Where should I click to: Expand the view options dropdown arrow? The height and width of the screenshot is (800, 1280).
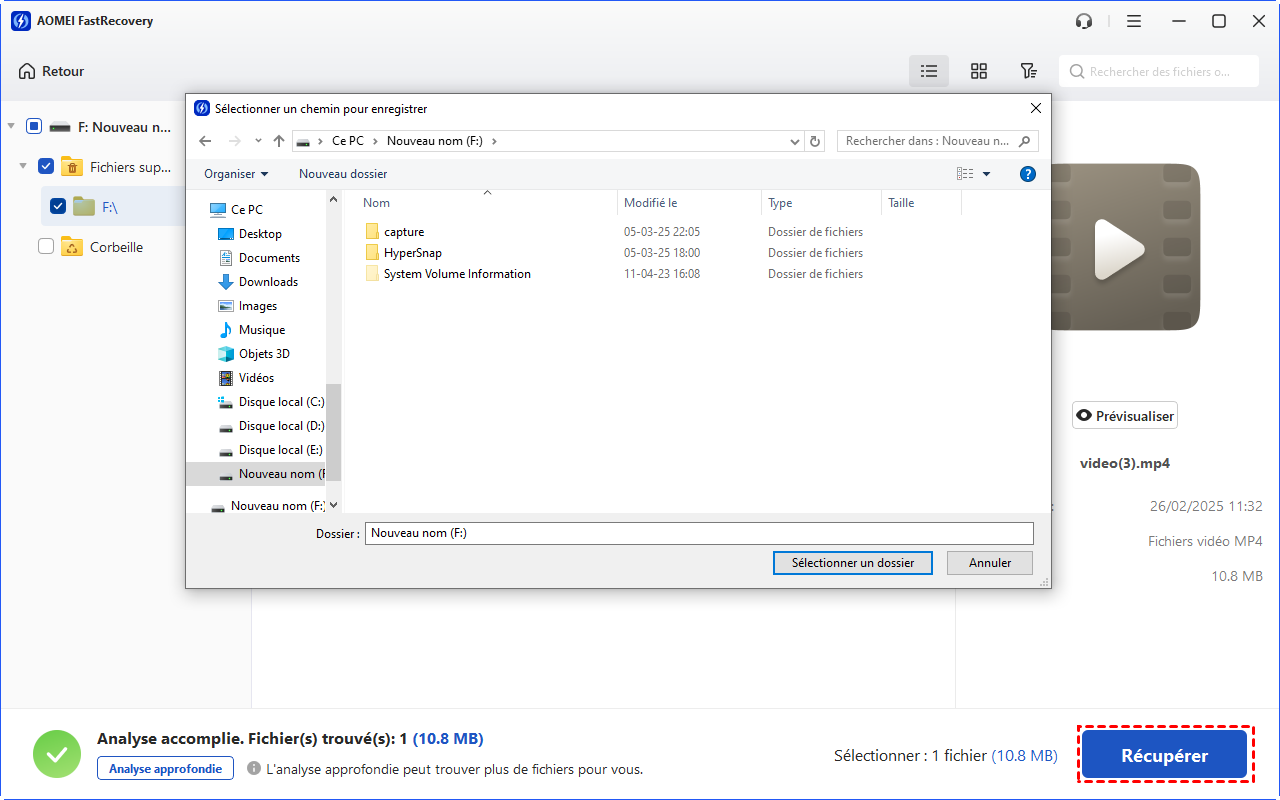click(x=986, y=174)
